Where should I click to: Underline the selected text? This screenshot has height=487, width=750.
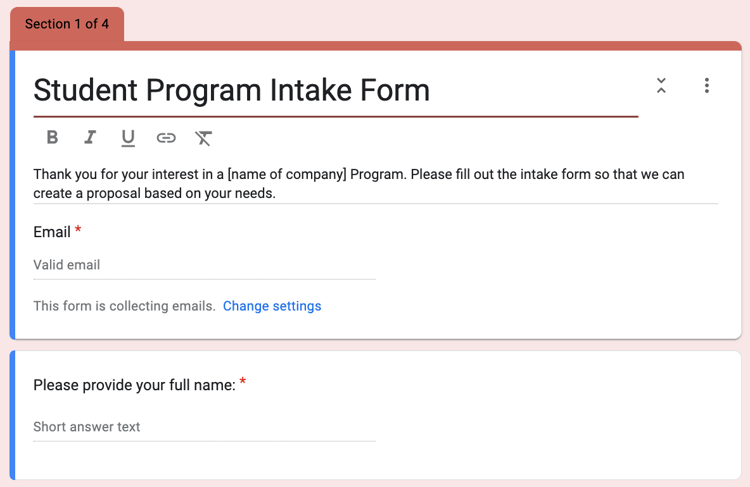tap(128, 138)
